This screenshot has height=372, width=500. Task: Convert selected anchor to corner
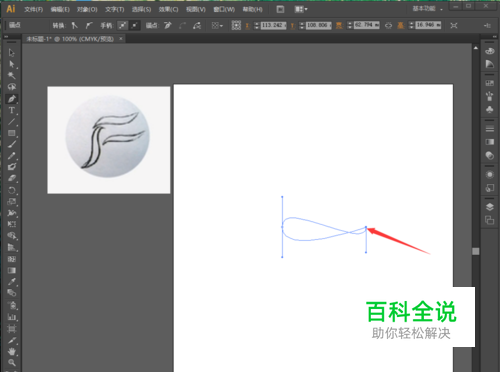coord(75,25)
